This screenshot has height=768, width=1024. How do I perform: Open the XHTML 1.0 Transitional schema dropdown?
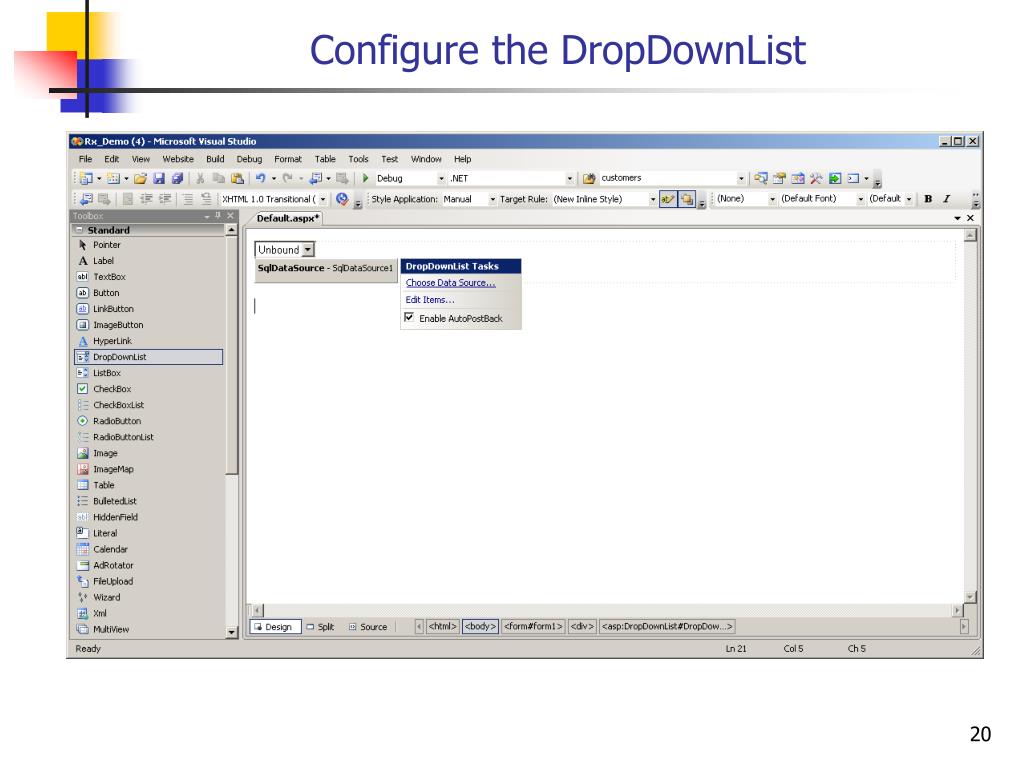tap(323, 199)
